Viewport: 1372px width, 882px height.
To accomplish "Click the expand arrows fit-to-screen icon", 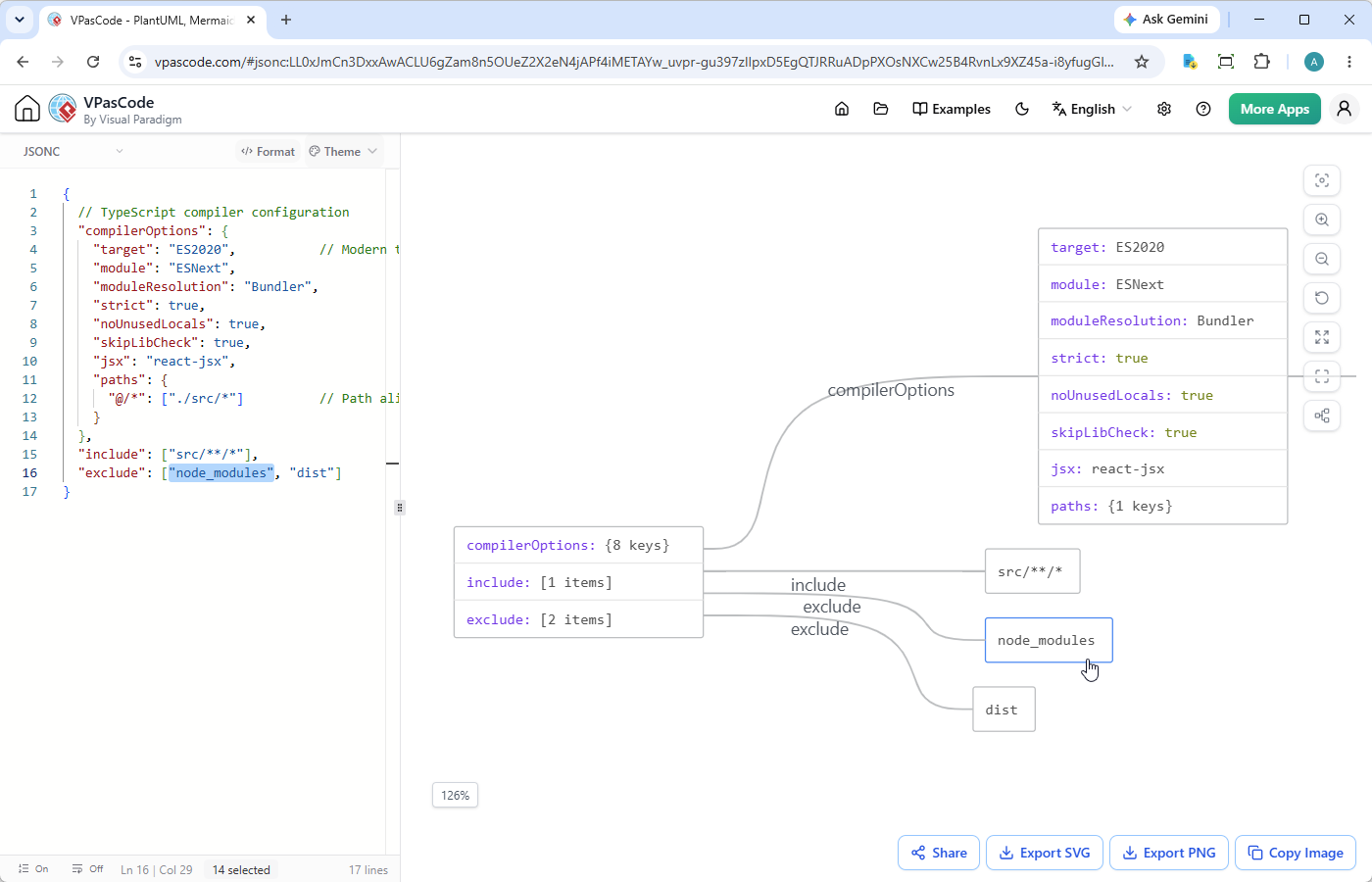I will coord(1322,337).
